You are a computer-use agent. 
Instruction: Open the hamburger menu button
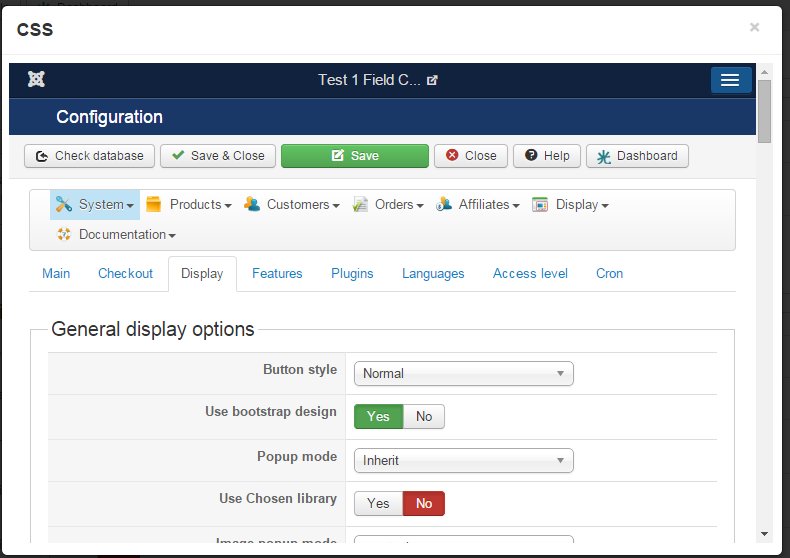tap(731, 80)
